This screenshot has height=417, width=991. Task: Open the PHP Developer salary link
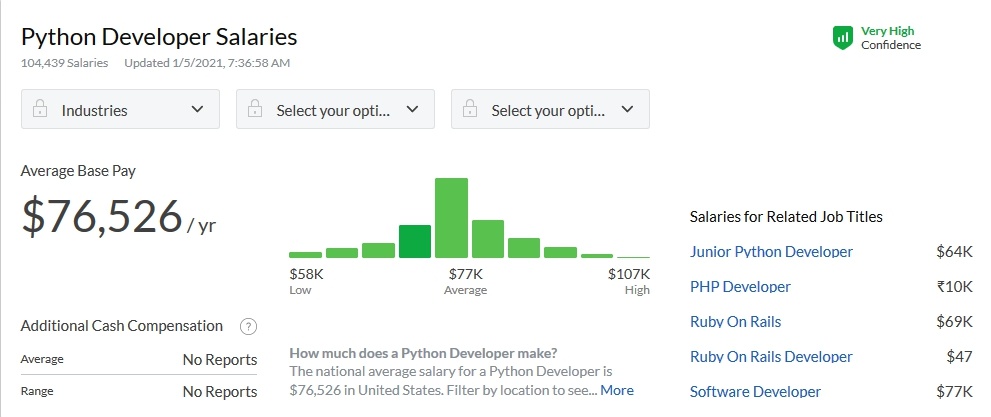[740, 287]
